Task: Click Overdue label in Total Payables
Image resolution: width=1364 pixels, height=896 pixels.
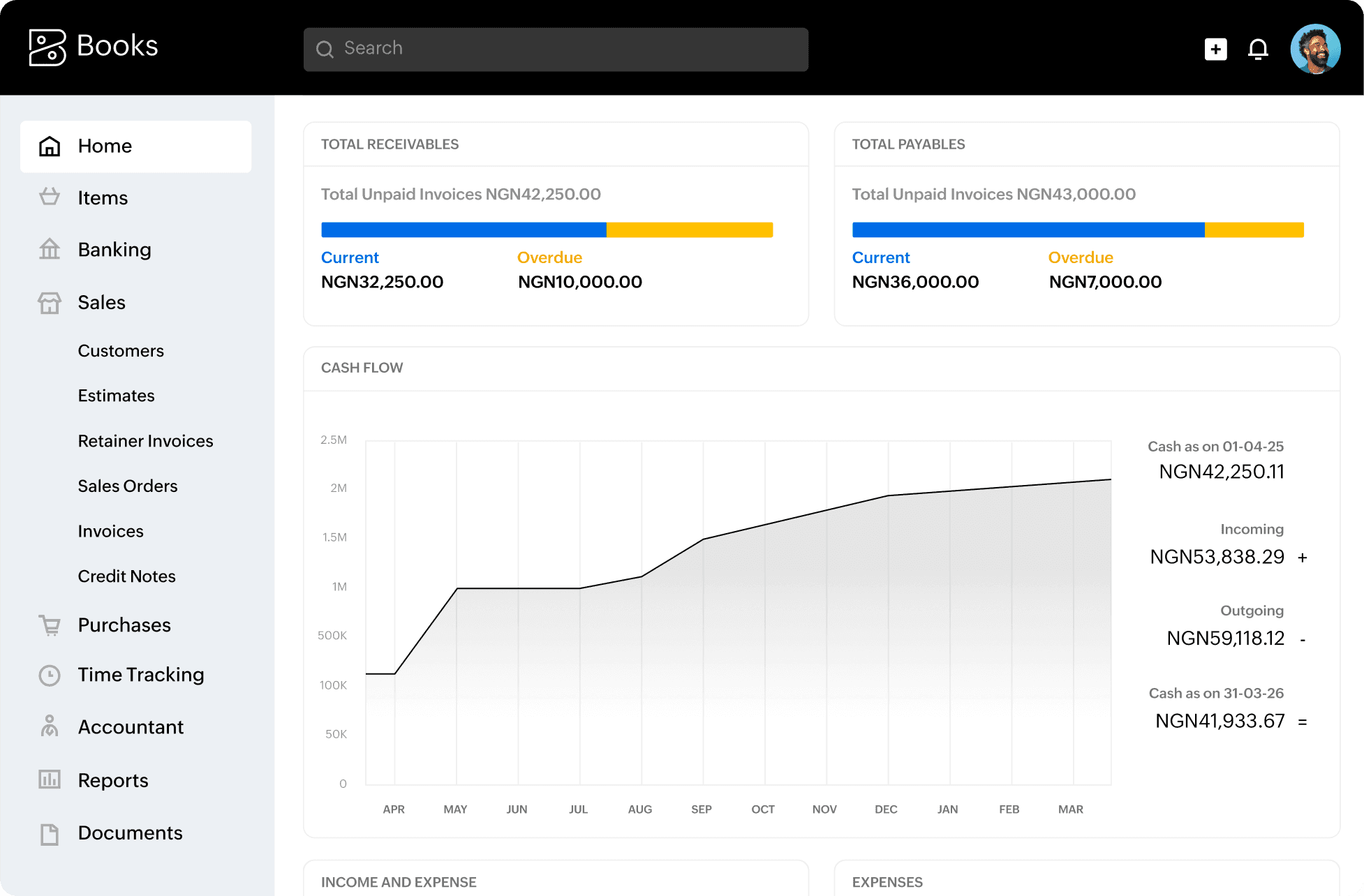Action: 1081,257
